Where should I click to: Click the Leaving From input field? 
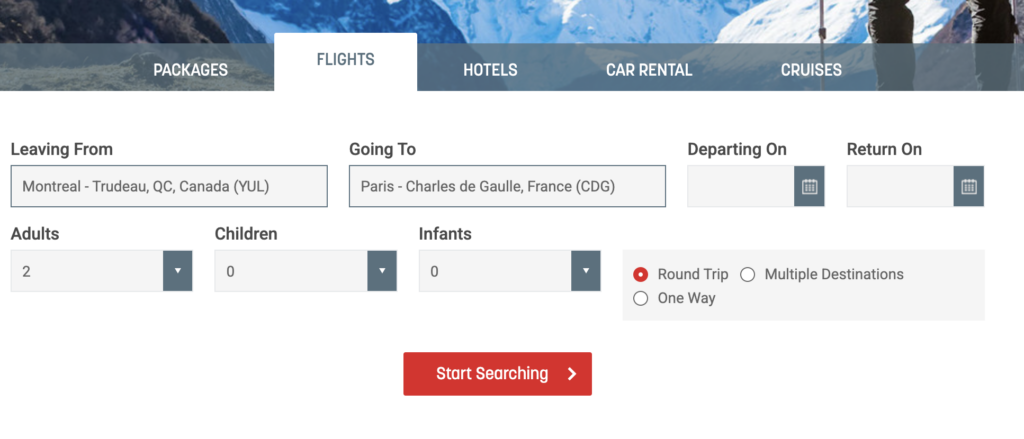(169, 186)
